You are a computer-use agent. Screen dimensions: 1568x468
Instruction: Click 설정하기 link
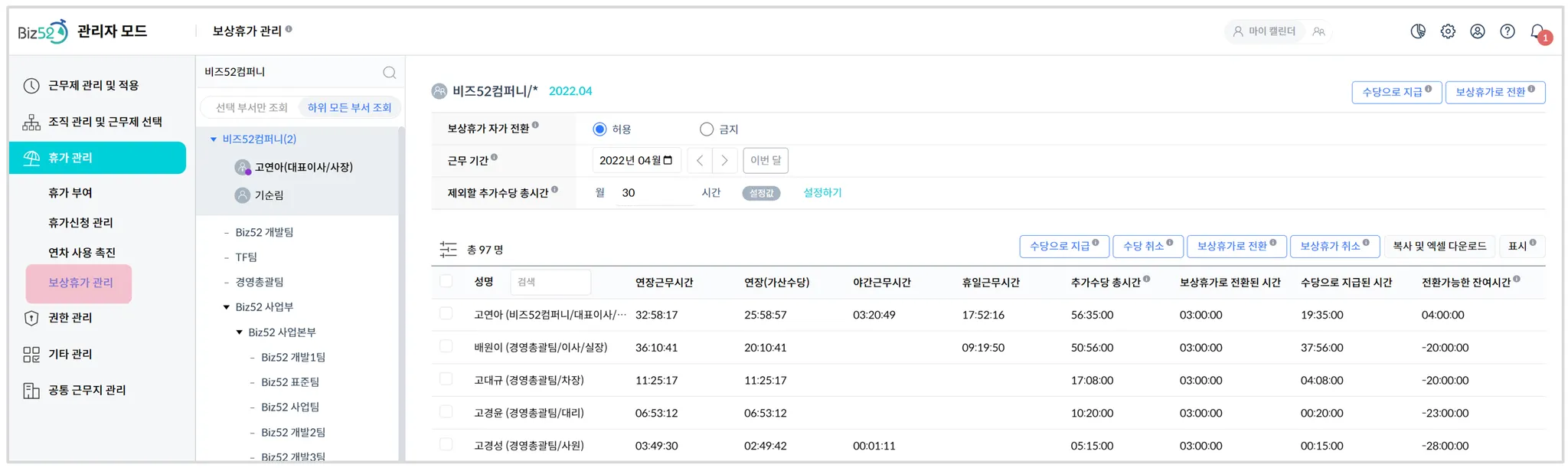pyautogui.click(x=822, y=192)
